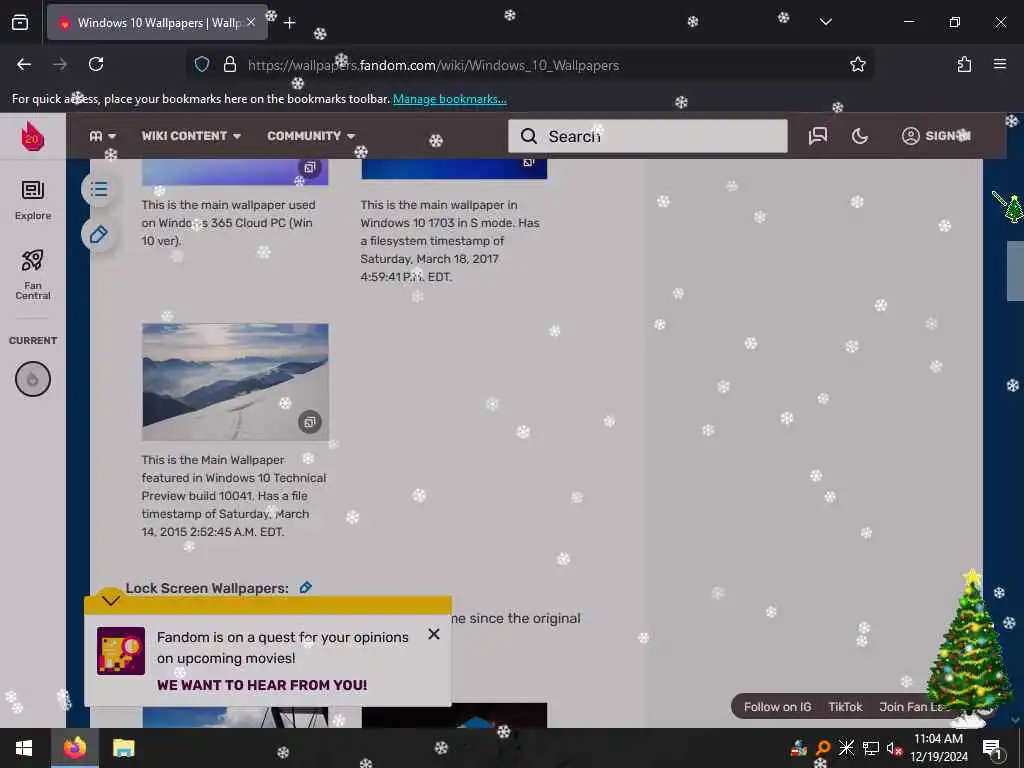Click into the Search field
1024x768 pixels.
point(648,136)
